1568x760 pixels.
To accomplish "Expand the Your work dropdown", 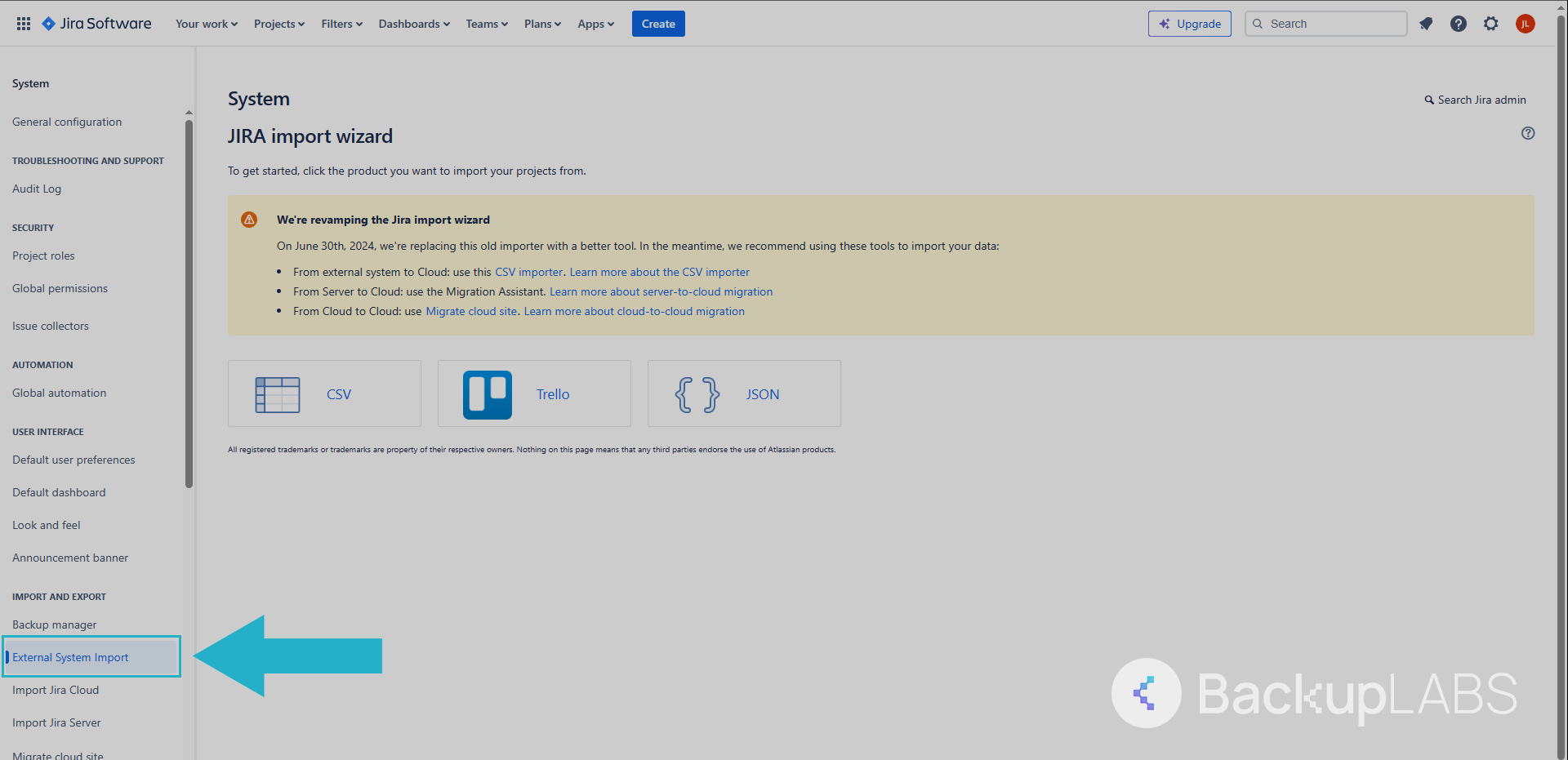I will coord(206,24).
